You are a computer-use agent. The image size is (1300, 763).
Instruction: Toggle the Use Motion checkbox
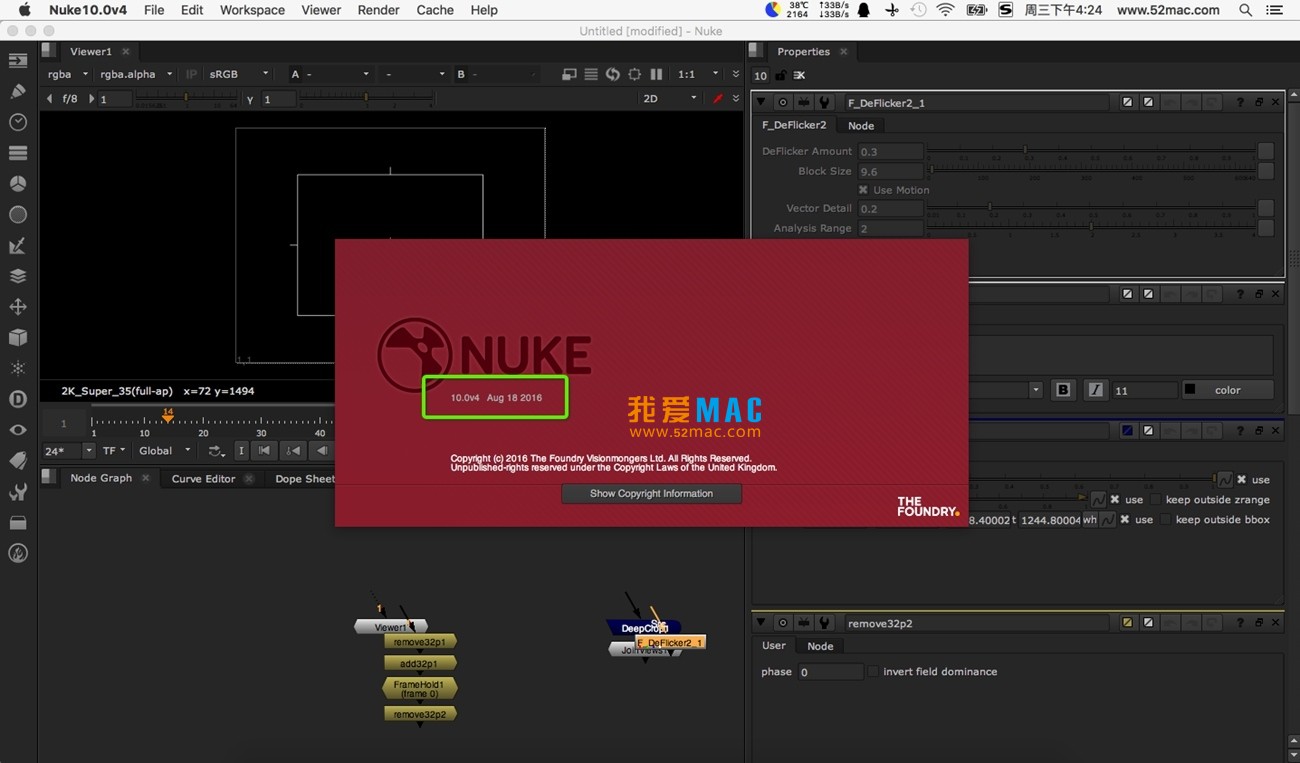pyautogui.click(x=863, y=190)
